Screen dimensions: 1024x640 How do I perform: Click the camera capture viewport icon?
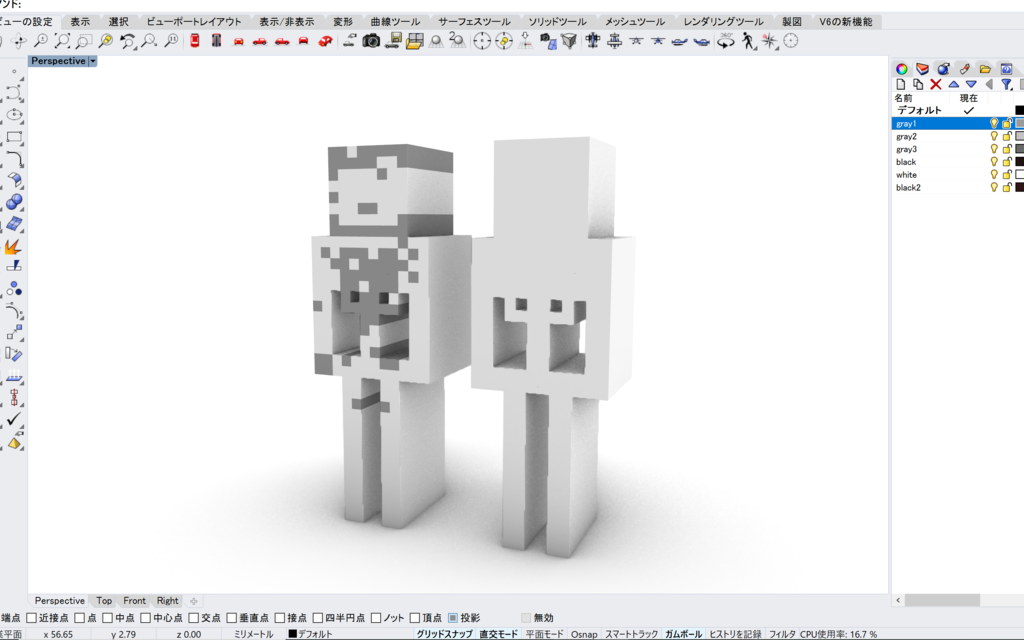[371, 41]
